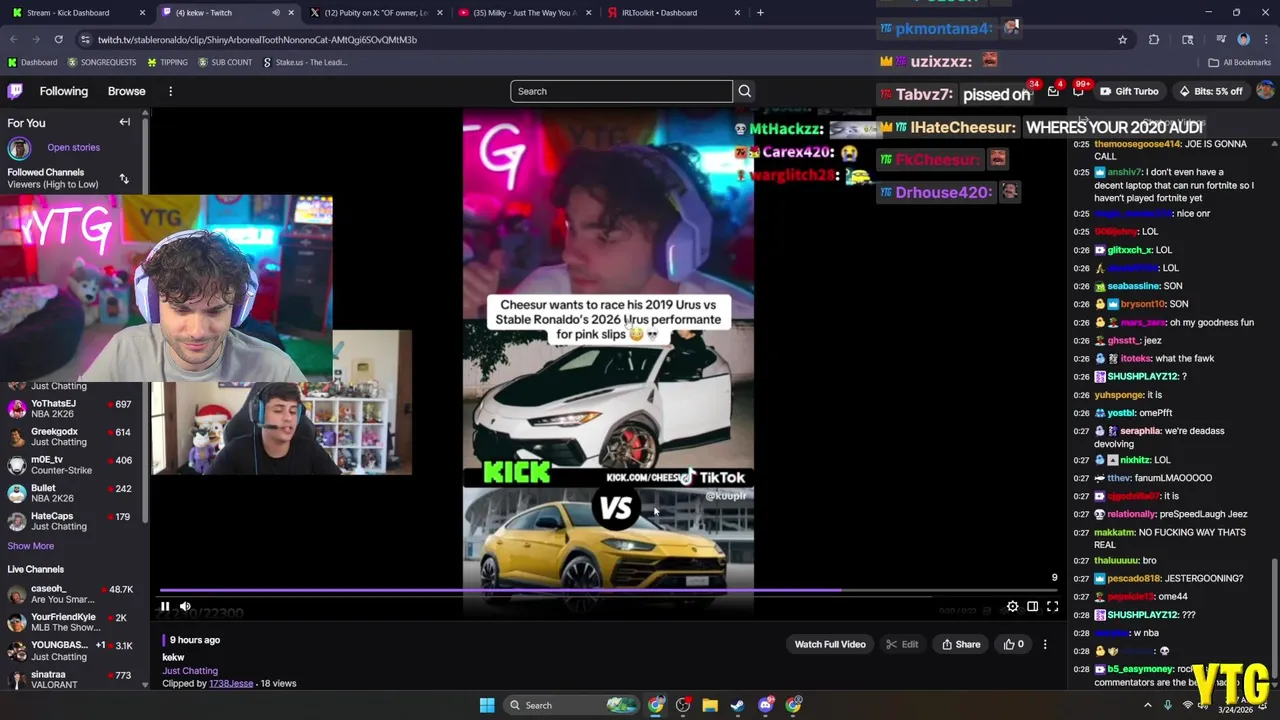The image size is (1280, 720).
Task: Like the clip with thumbs up
Action: click(x=1014, y=644)
